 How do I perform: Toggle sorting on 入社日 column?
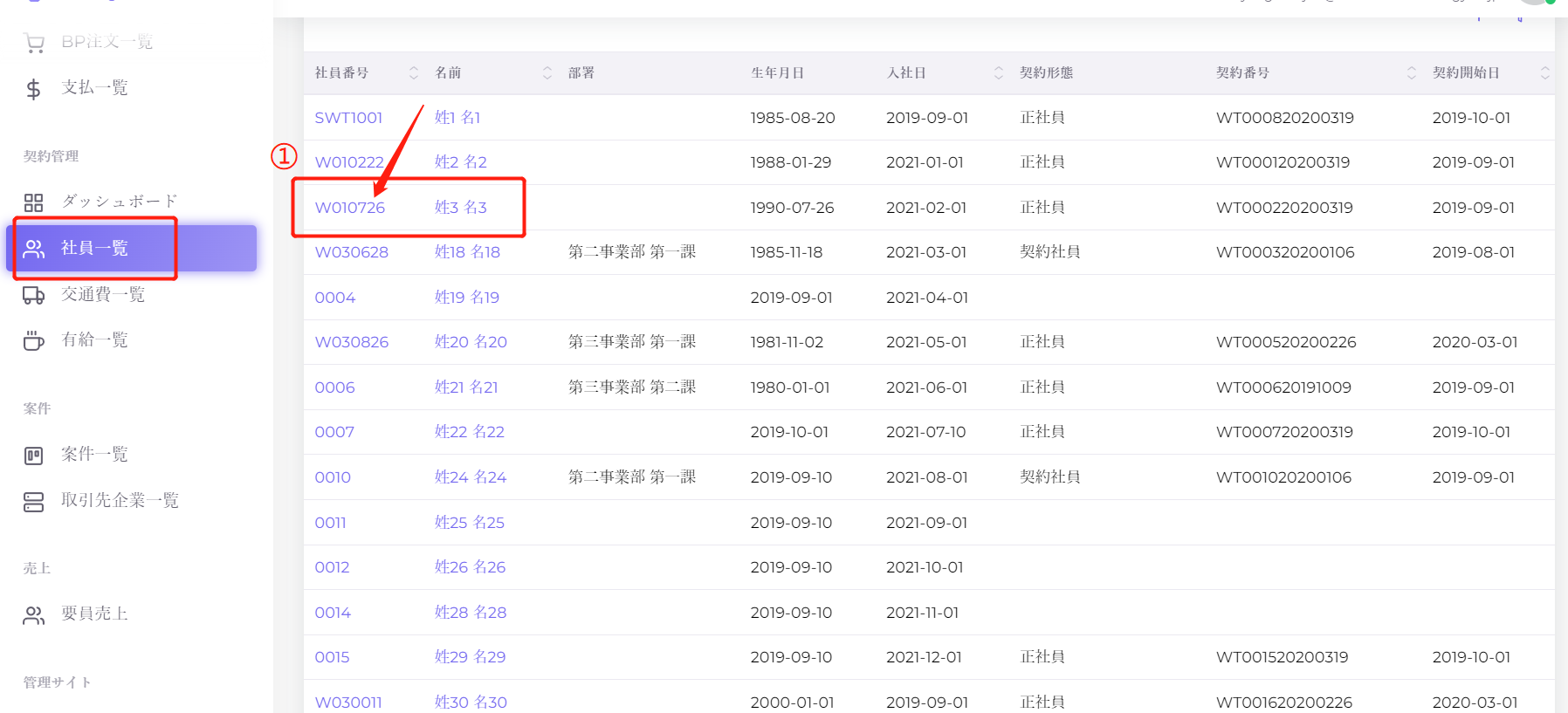point(999,73)
